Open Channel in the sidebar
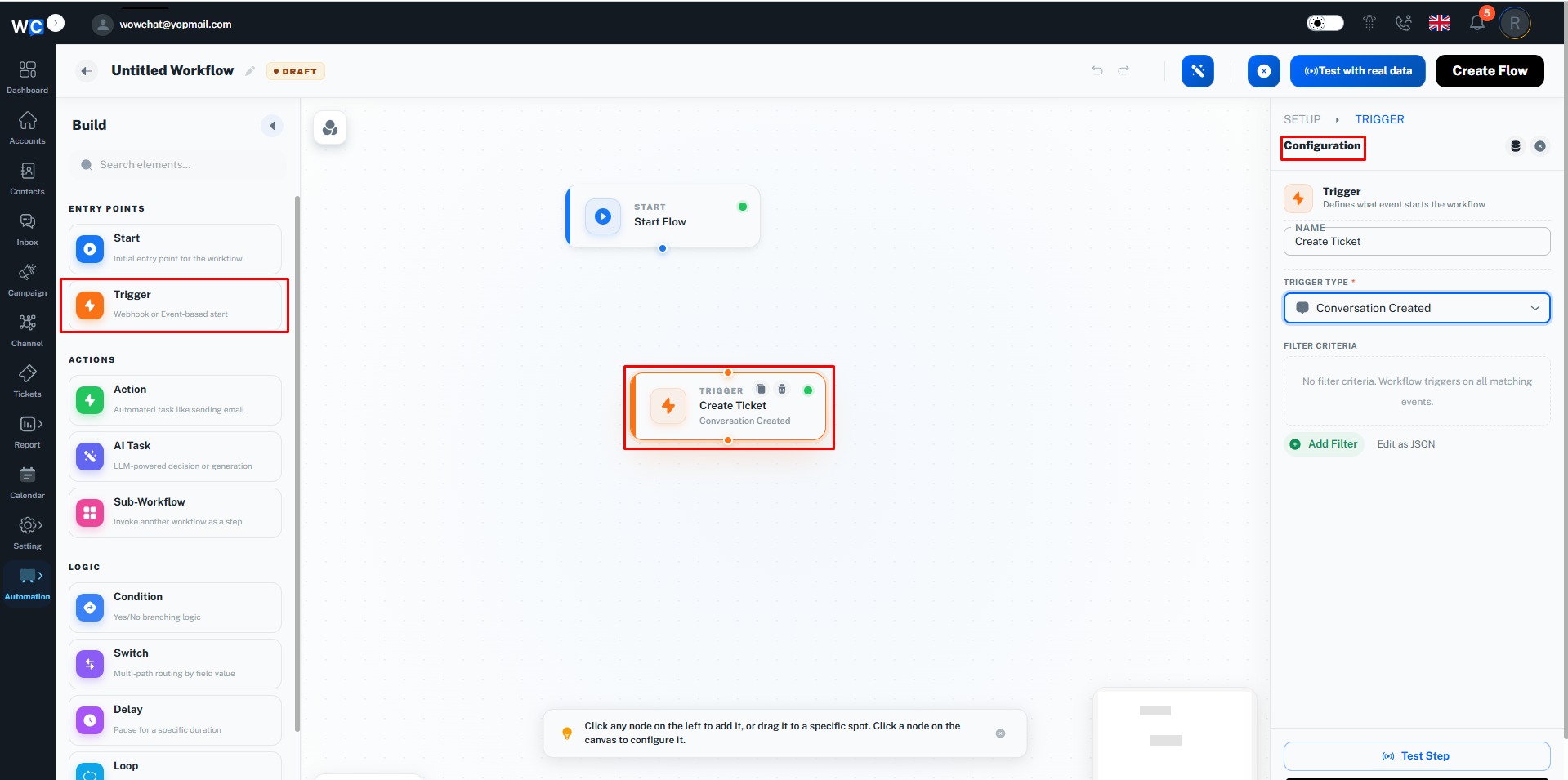This screenshot has width=1568, height=780. coord(27,330)
